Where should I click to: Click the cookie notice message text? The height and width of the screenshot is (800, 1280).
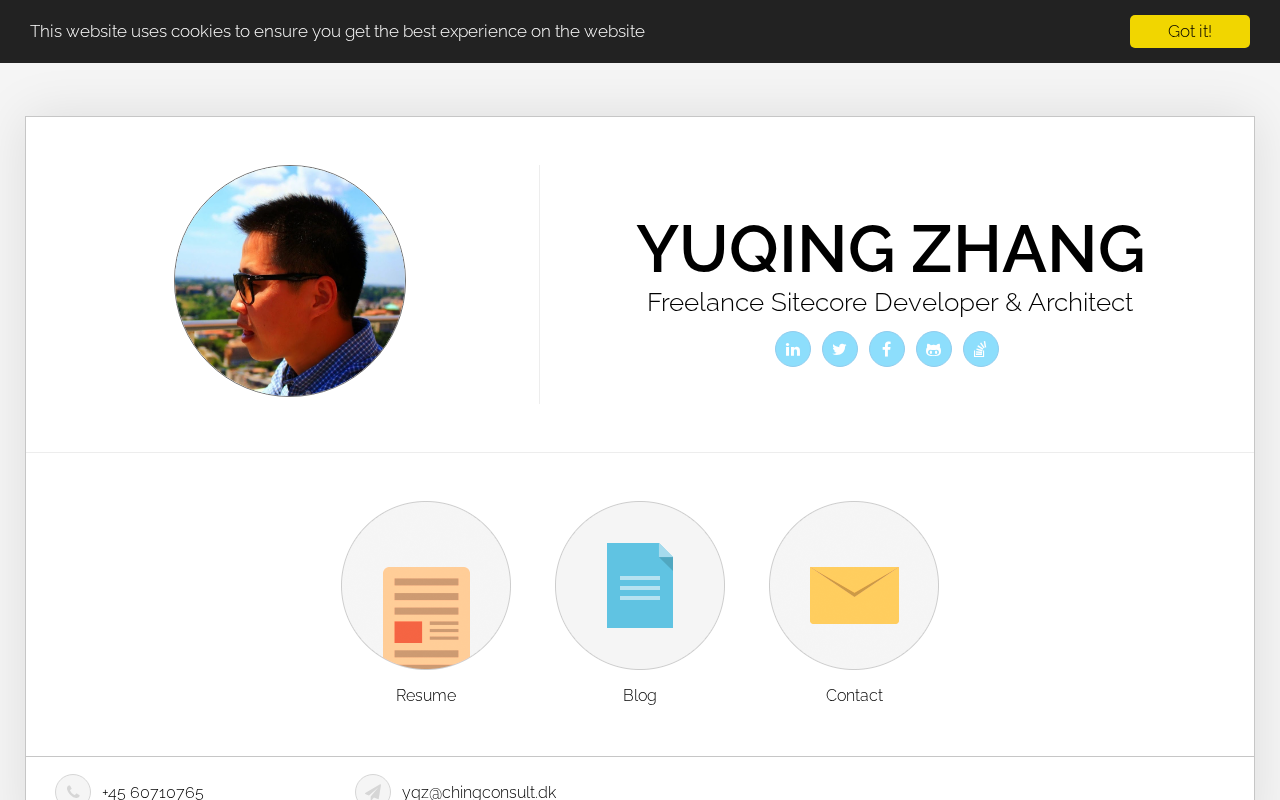coord(337,31)
